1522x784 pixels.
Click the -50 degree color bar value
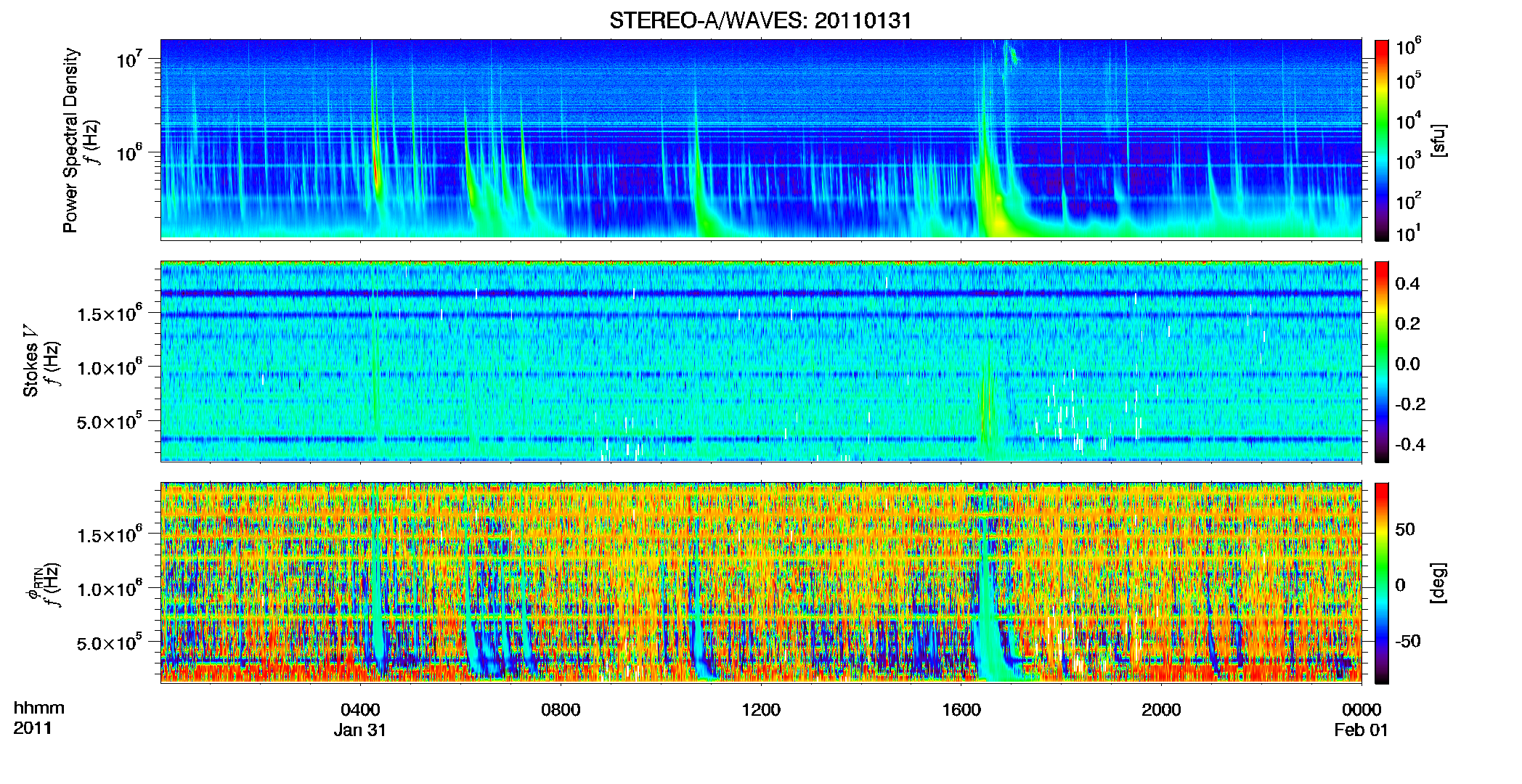coord(1407,641)
